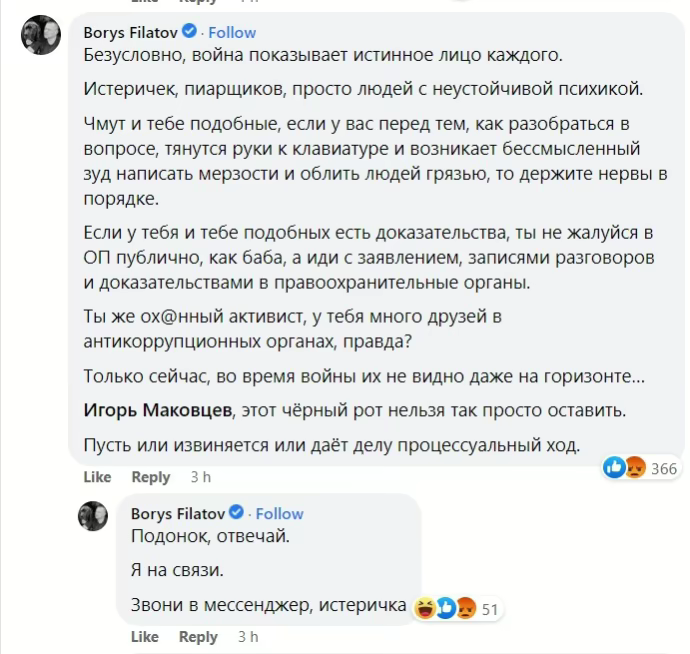Like the long top comment
This screenshot has width=690, height=654.
tap(97, 477)
